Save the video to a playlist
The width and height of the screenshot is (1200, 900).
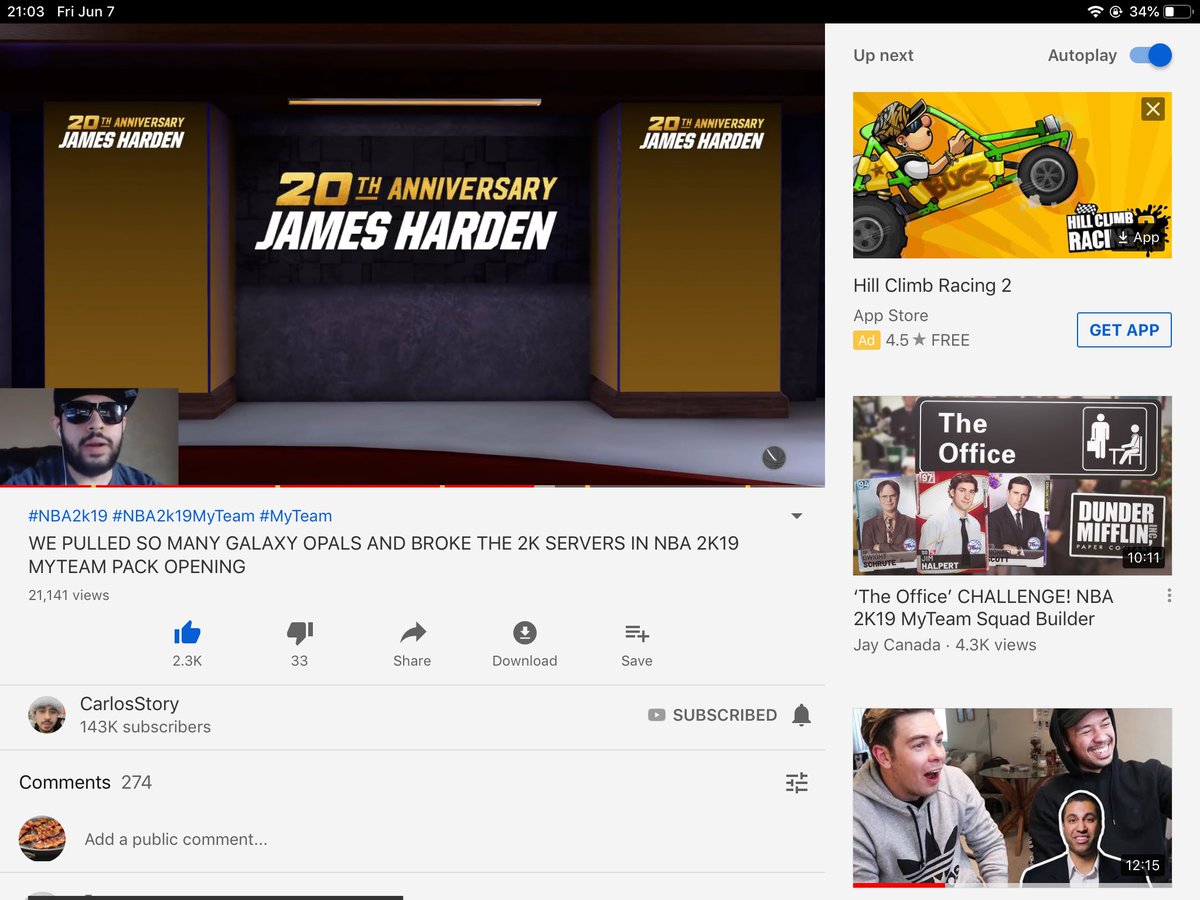pyautogui.click(x=637, y=632)
